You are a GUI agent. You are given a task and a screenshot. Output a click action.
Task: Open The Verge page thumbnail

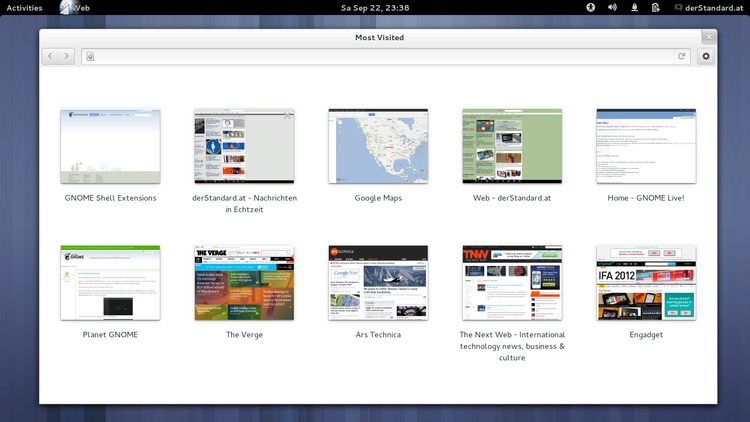point(244,283)
